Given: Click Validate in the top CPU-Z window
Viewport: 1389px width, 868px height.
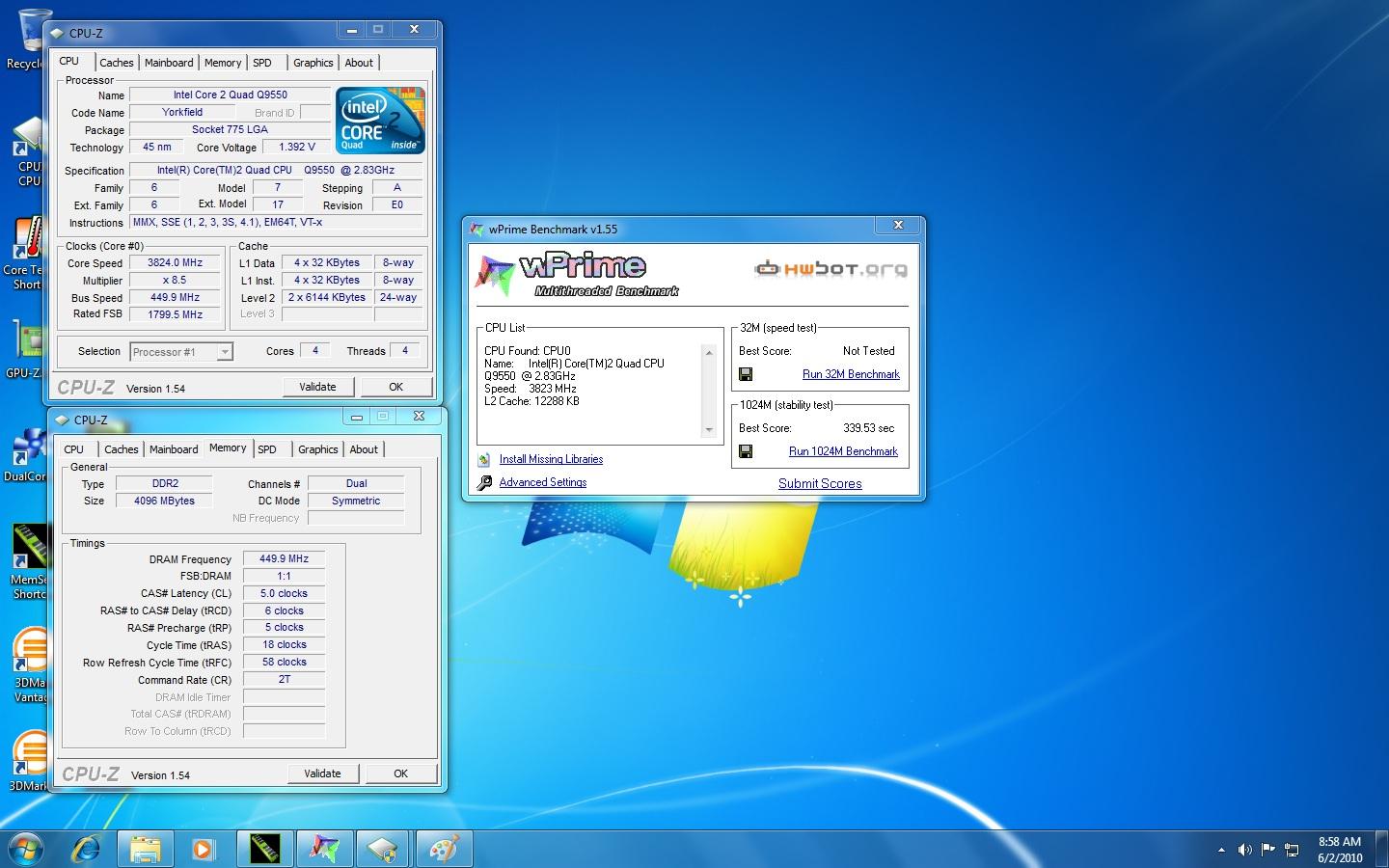Looking at the screenshot, I should coord(317,387).
